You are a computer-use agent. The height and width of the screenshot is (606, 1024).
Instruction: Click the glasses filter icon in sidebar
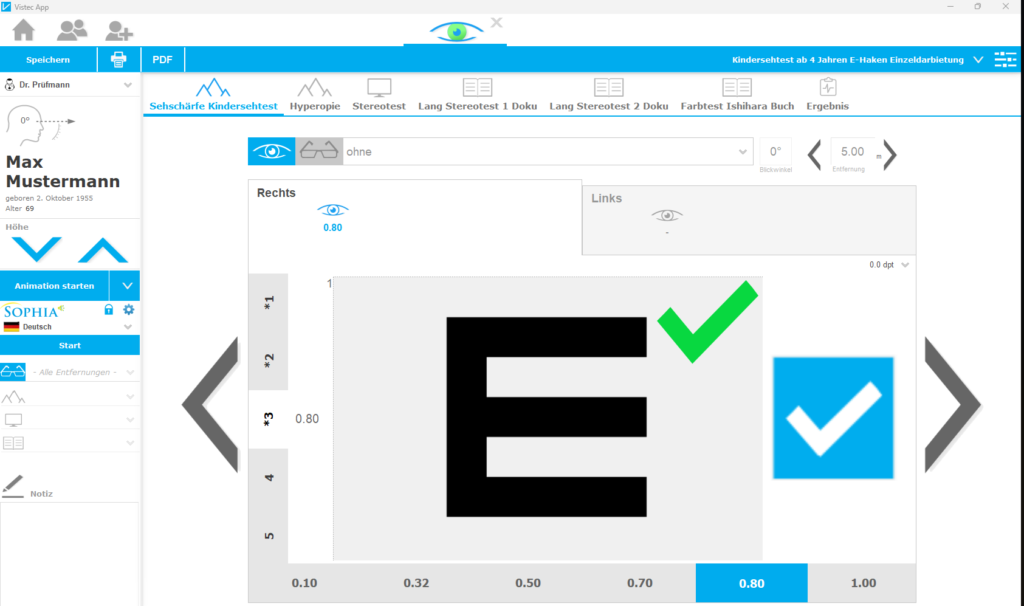(13, 372)
